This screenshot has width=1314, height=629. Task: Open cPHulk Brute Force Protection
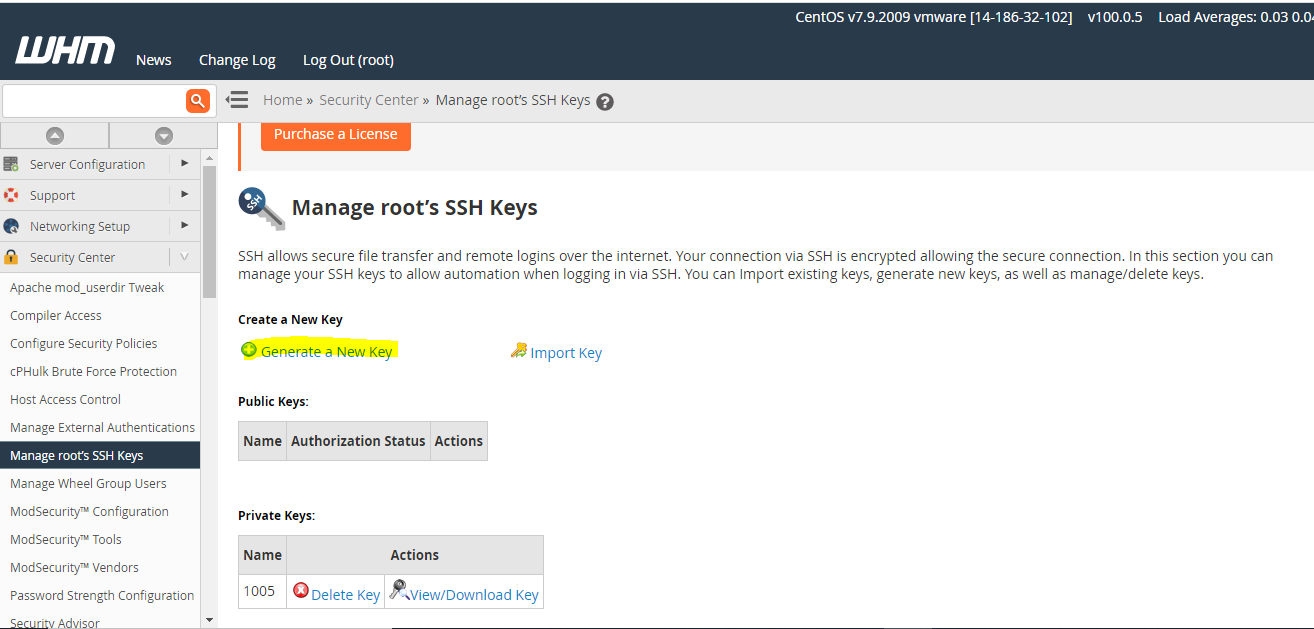pyautogui.click(x=93, y=371)
